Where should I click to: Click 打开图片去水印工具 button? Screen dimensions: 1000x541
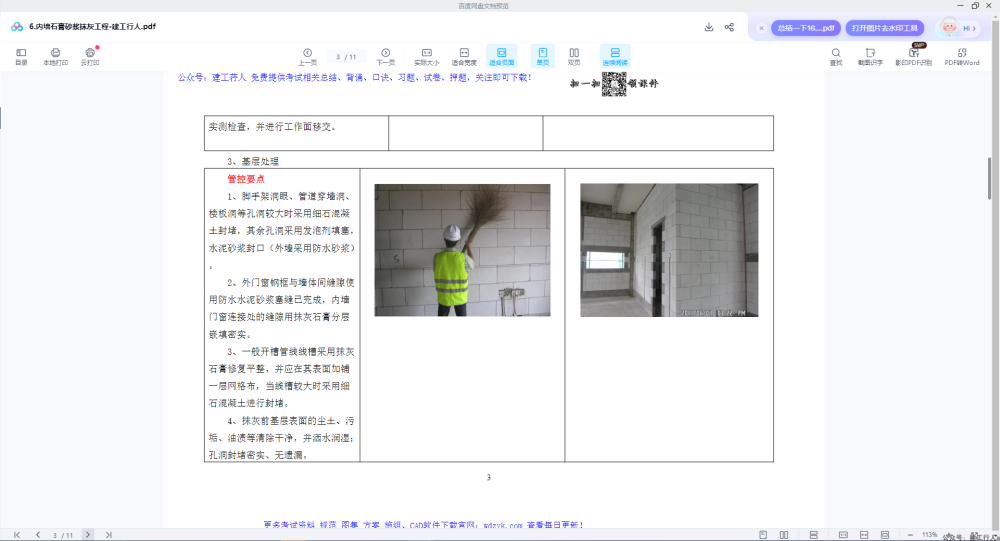point(885,28)
